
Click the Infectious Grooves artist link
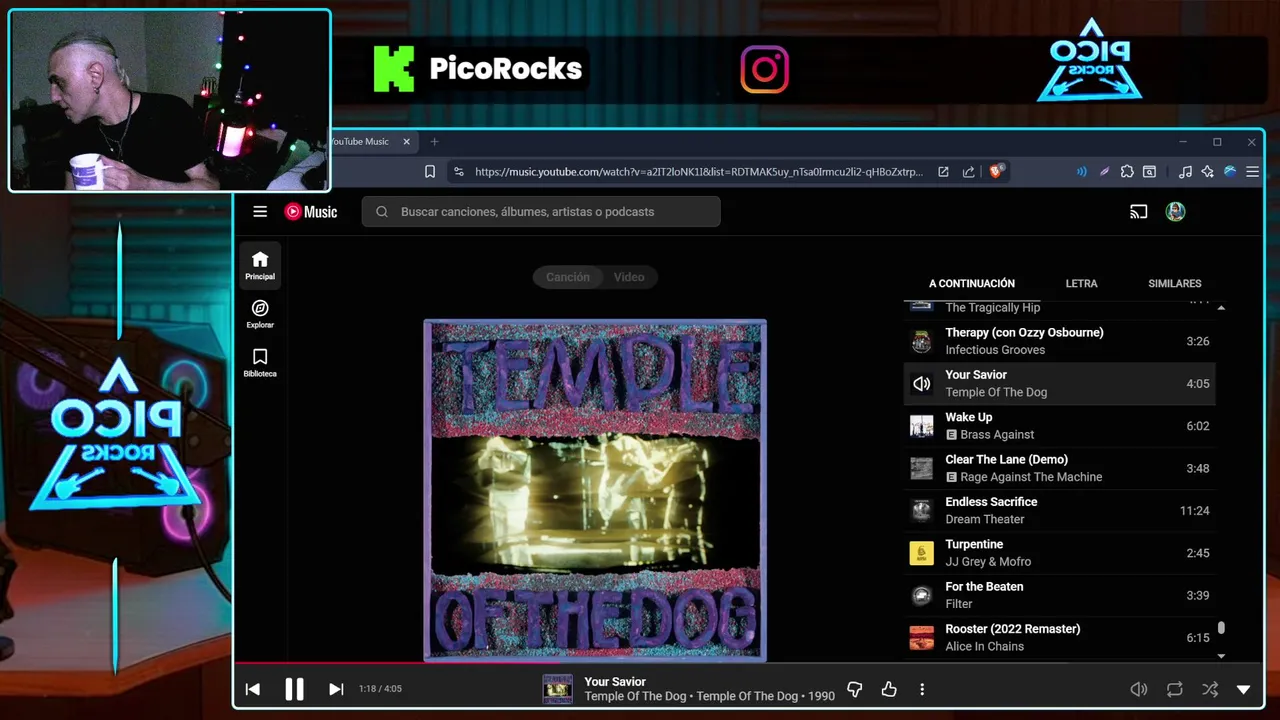click(x=995, y=350)
